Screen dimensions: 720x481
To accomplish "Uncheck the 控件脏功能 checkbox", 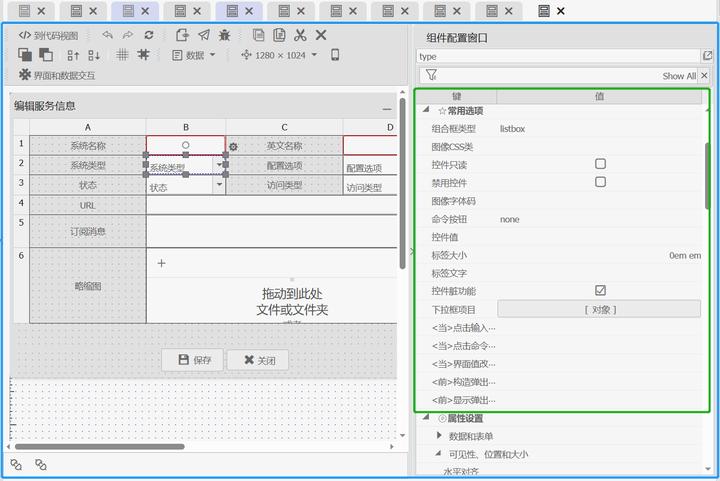I will 600,290.
